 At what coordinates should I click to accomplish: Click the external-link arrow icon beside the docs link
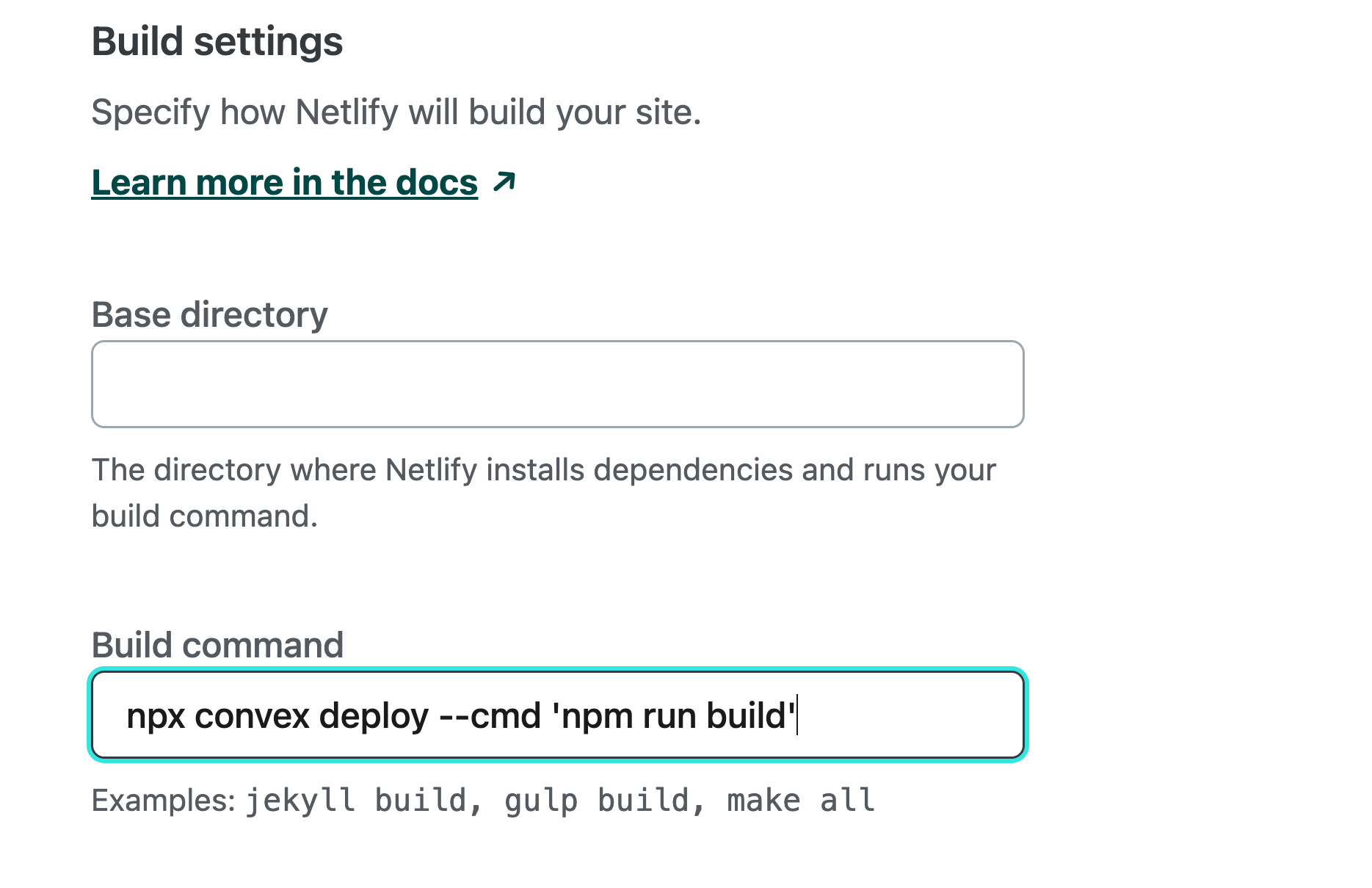(x=504, y=181)
